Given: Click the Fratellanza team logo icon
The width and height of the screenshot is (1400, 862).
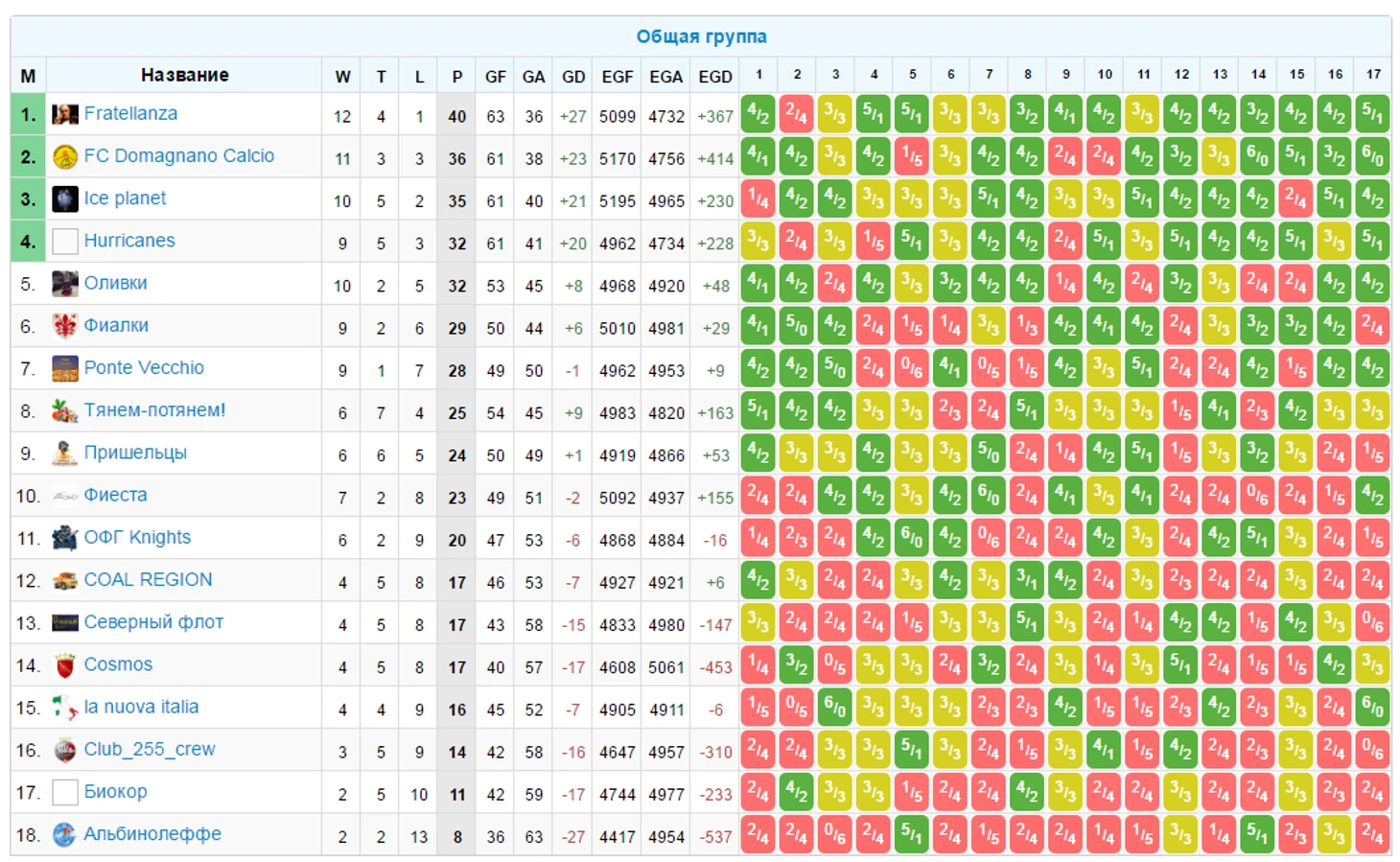Looking at the screenshot, I should pyautogui.click(x=64, y=114).
